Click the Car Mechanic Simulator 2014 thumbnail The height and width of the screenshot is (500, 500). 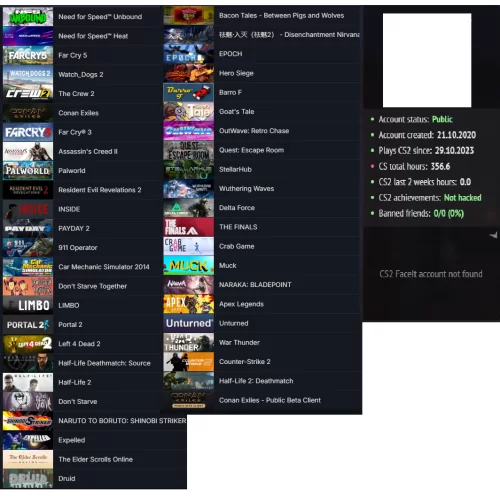coord(28,267)
